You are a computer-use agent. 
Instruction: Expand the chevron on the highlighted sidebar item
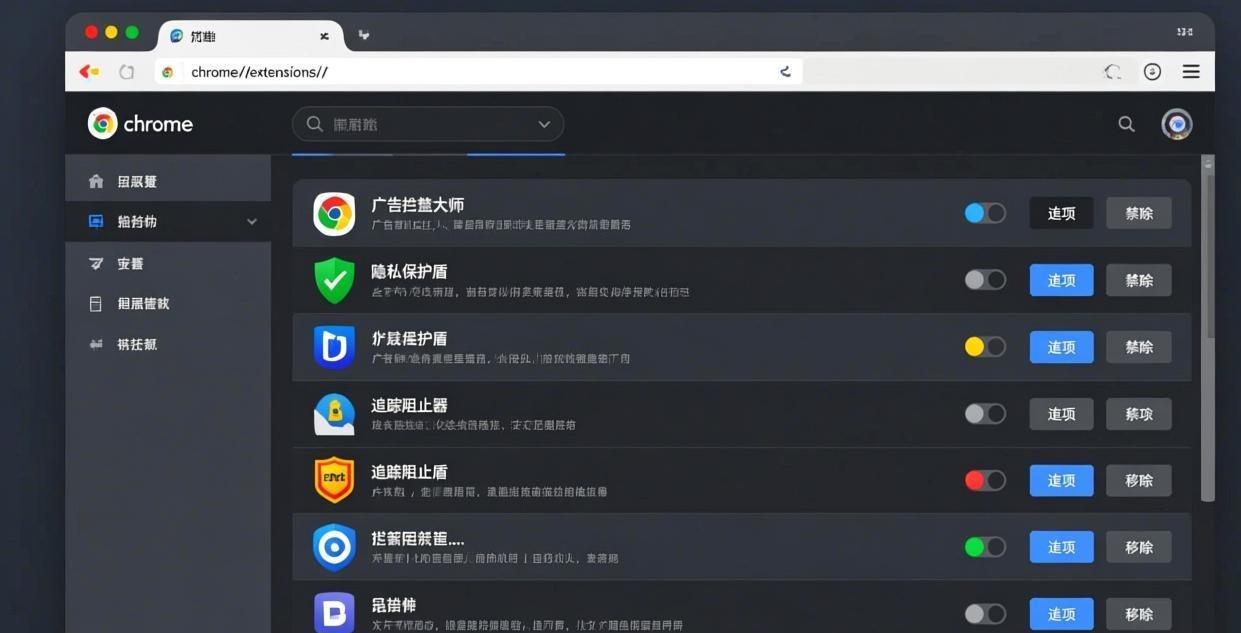pyautogui.click(x=252, y=222)
